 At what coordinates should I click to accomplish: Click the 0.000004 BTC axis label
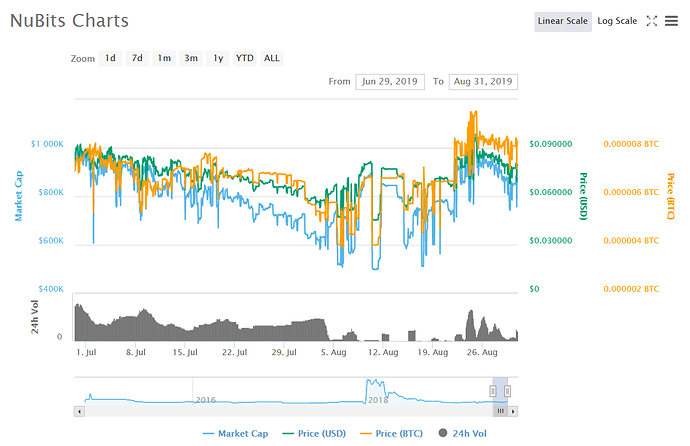pyautogui.click(x=631, y=241)
